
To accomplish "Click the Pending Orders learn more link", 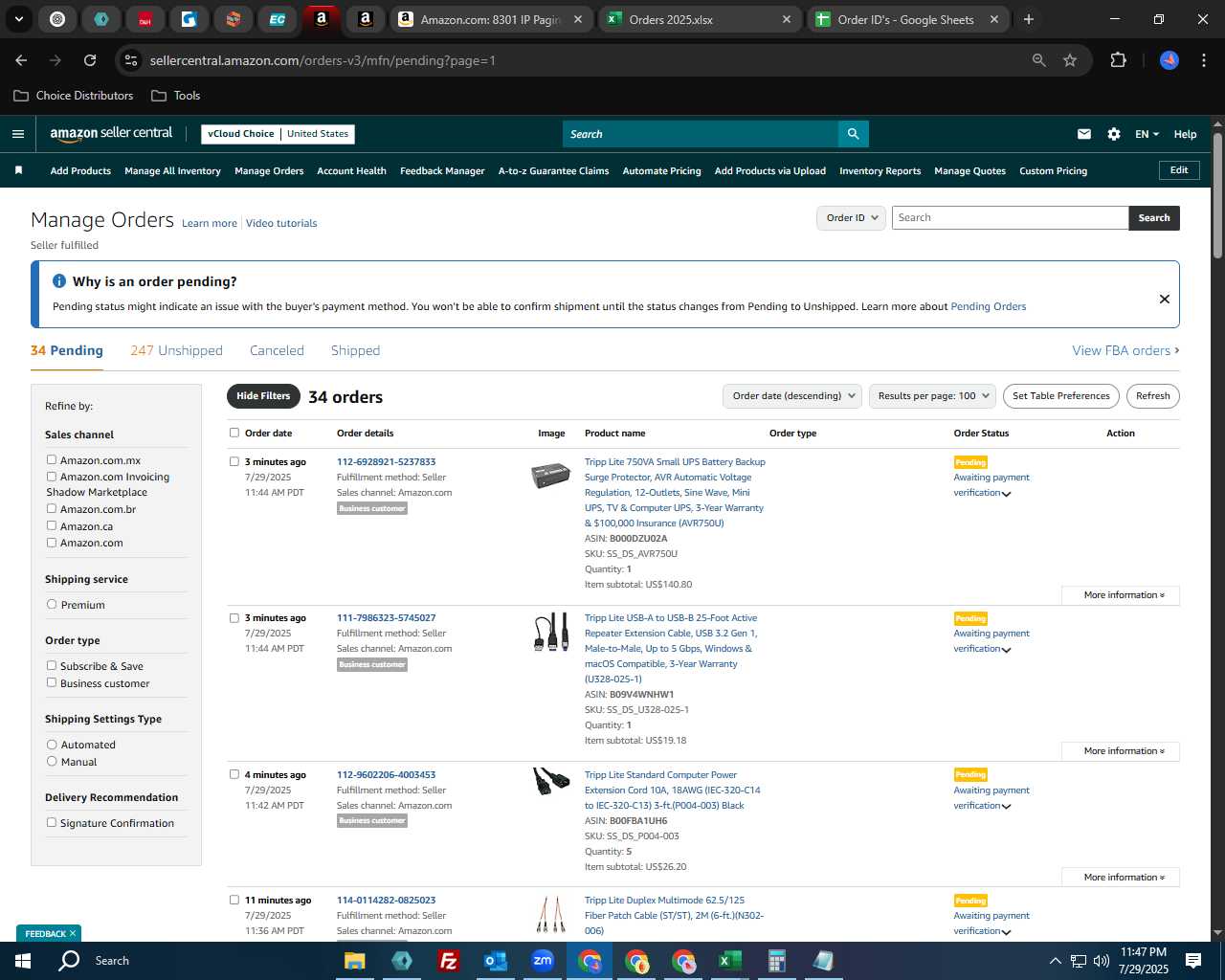I will (988, 307).
